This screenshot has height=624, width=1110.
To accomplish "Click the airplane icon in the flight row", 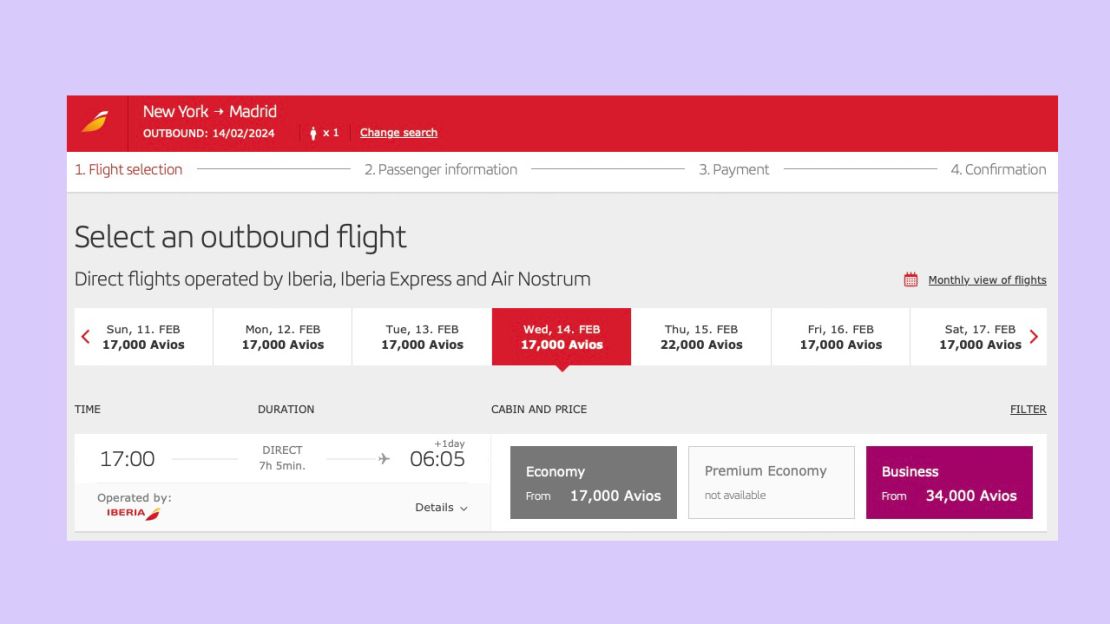I will tap(384, 459).
